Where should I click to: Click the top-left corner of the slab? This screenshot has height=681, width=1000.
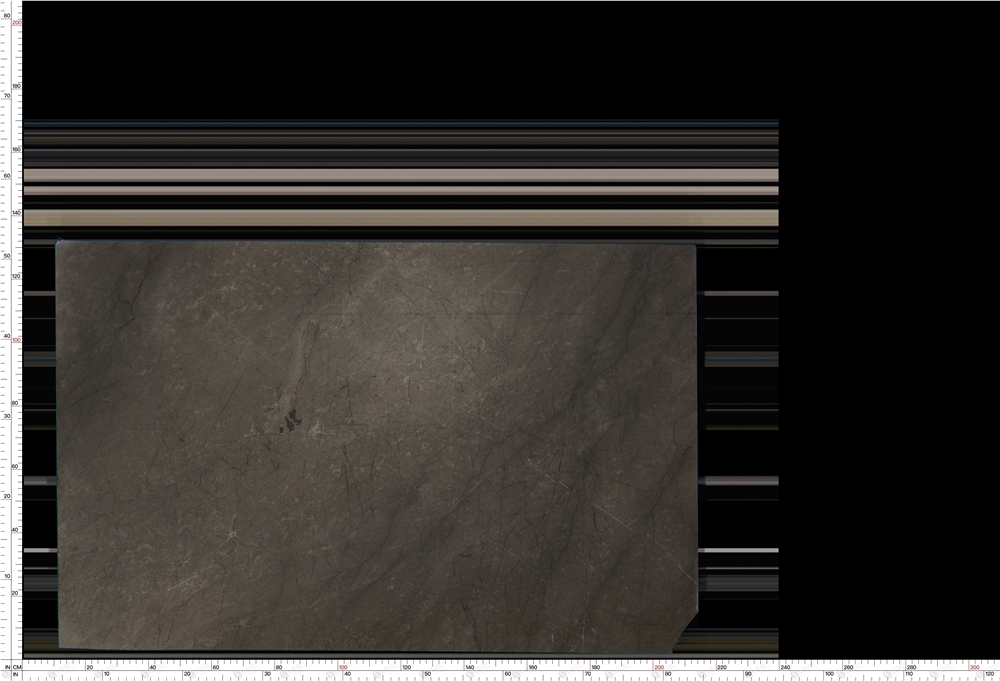point(57,241)
